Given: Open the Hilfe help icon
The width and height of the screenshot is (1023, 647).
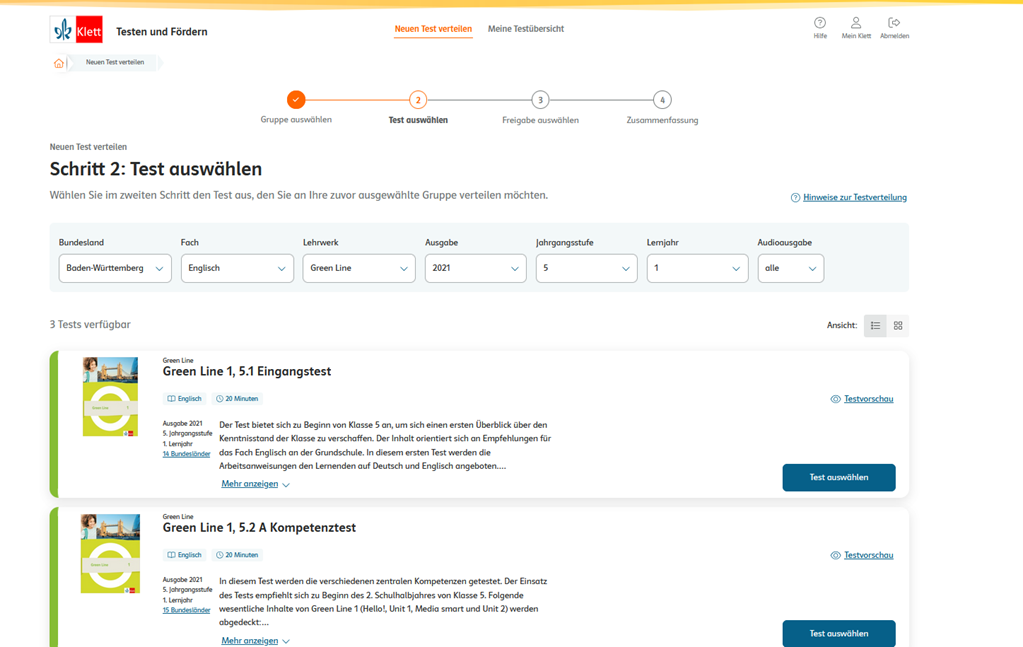Looking at the screenshot, I should pos(820,23).
